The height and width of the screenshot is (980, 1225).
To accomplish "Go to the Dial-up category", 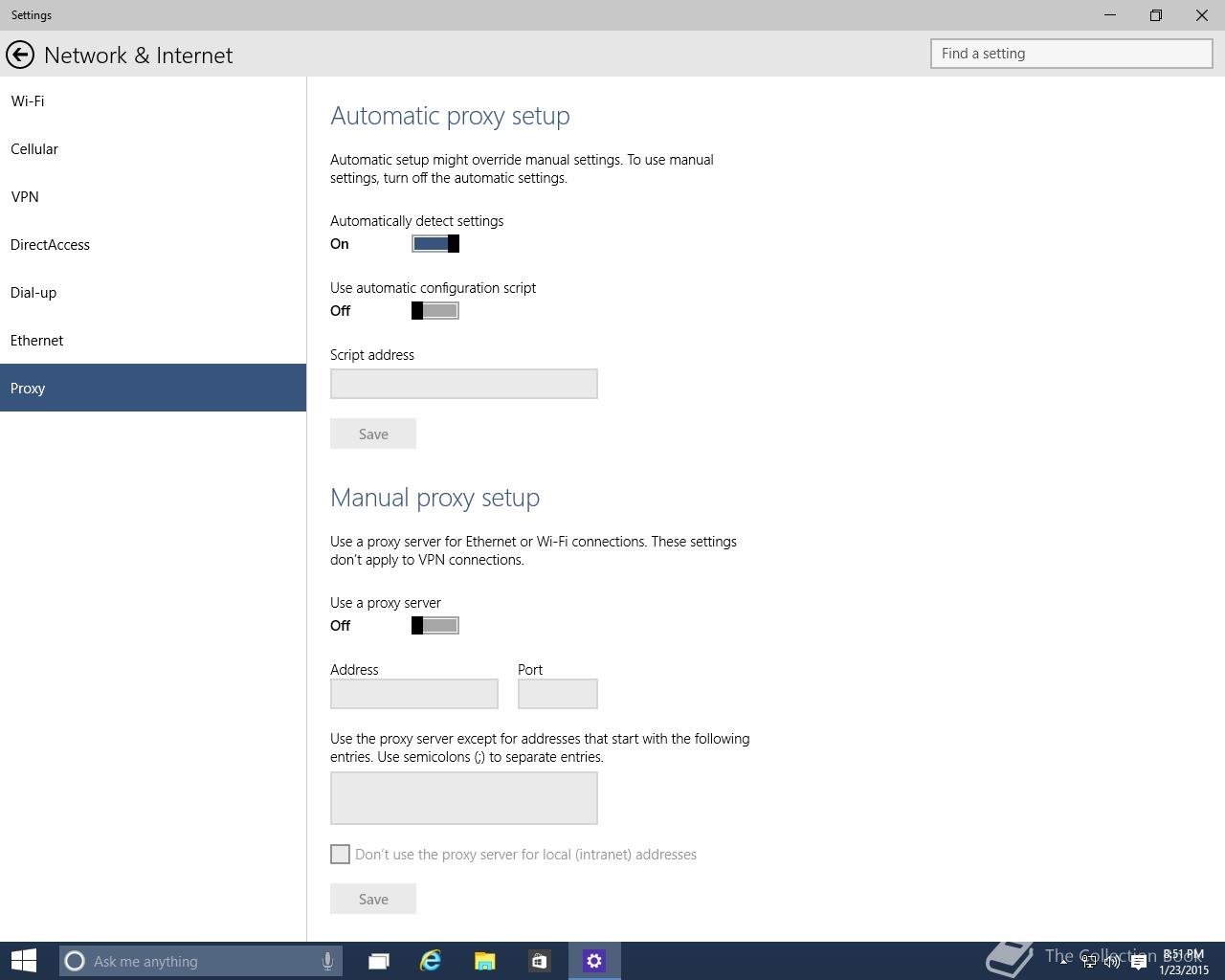I will (x=153, y=292).
